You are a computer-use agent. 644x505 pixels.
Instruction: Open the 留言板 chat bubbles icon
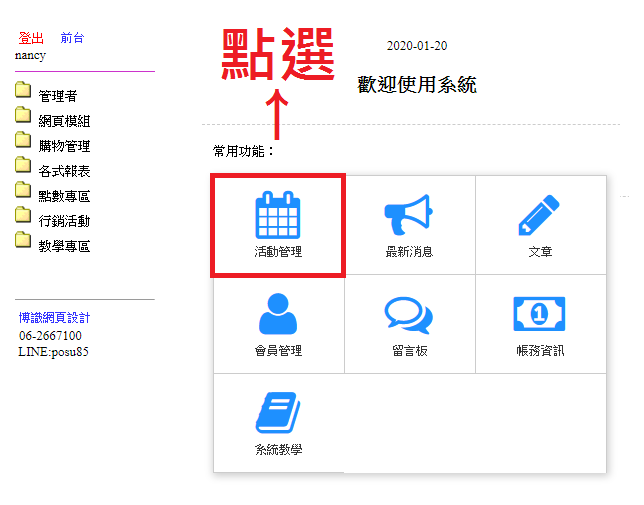(409, 314)
